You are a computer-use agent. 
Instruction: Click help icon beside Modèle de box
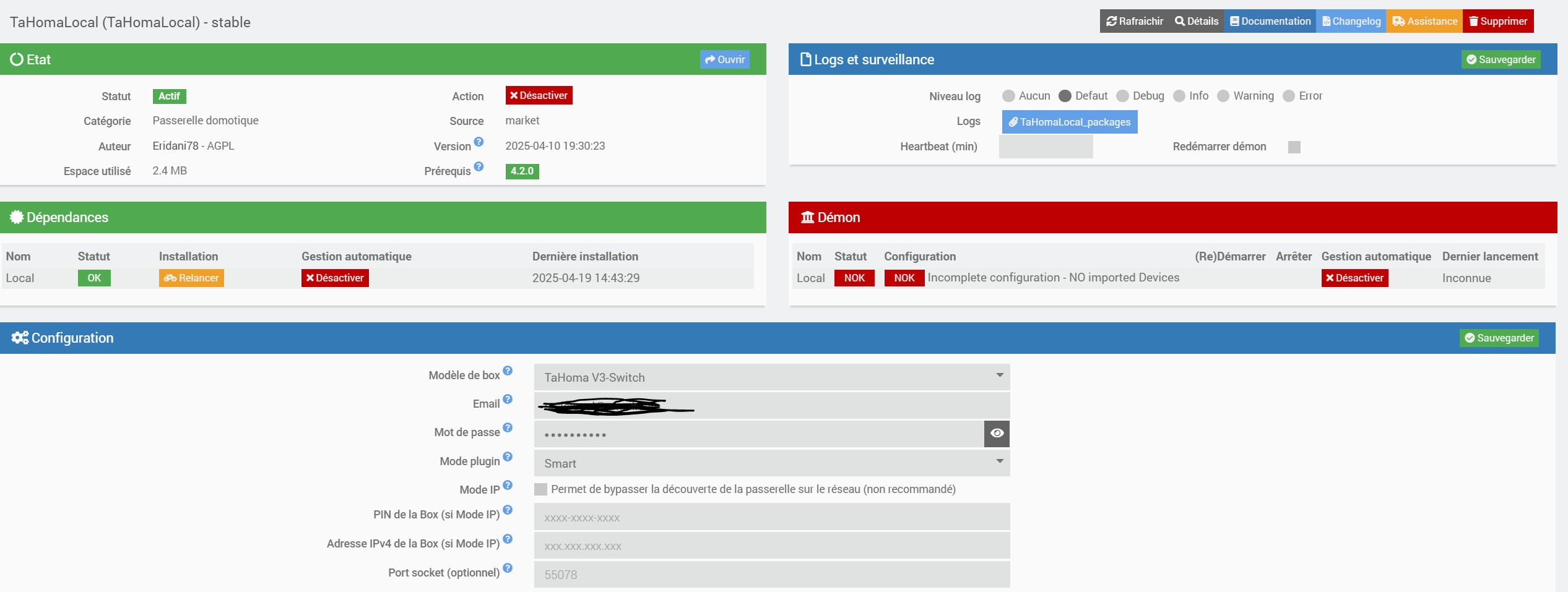[508, 371]
